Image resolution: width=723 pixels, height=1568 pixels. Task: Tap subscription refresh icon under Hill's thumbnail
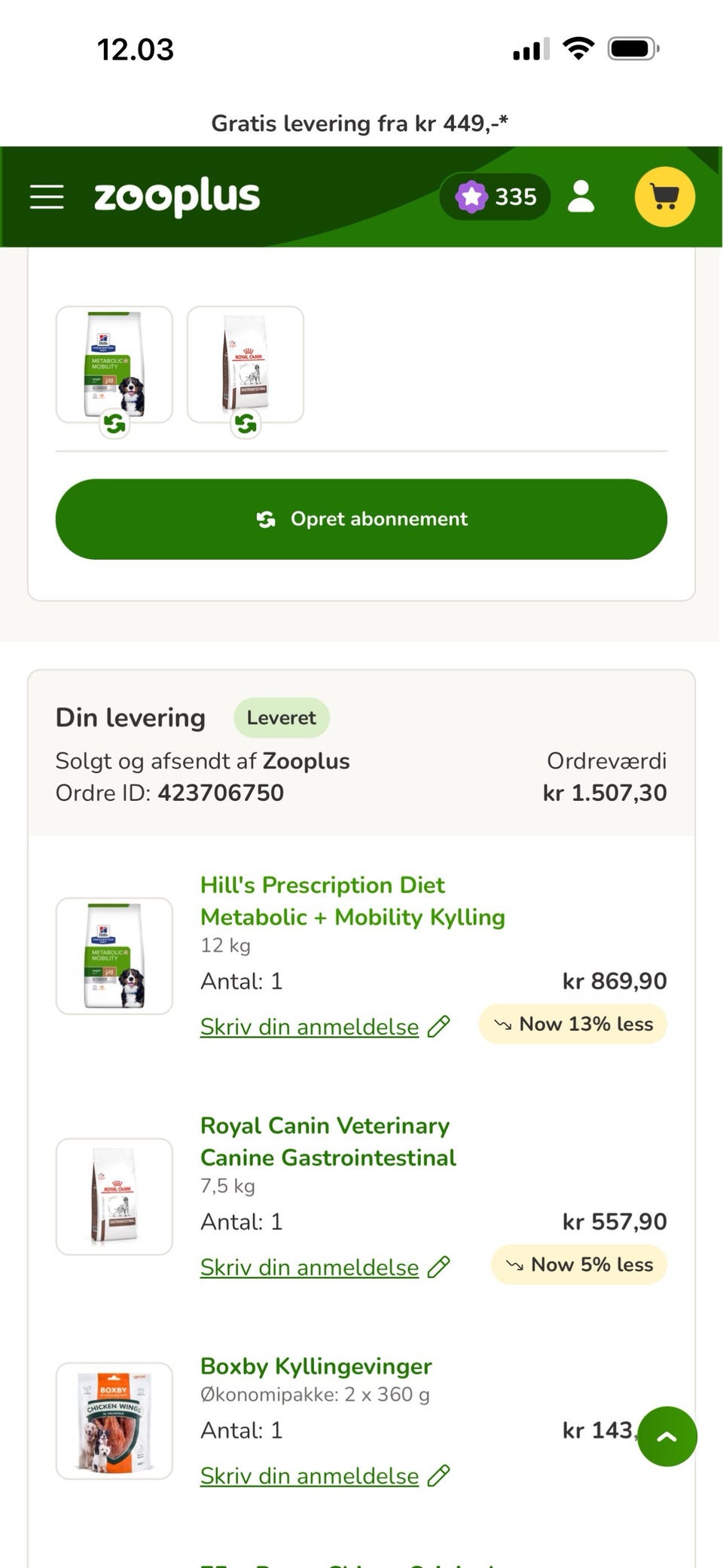[114, 424]
